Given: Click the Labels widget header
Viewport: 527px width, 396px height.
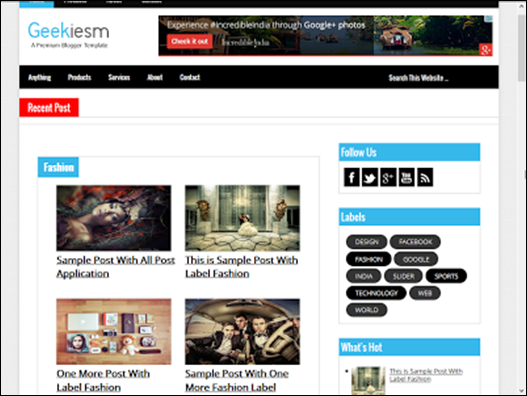Looking at the screenshot, I should click(409, 217).
